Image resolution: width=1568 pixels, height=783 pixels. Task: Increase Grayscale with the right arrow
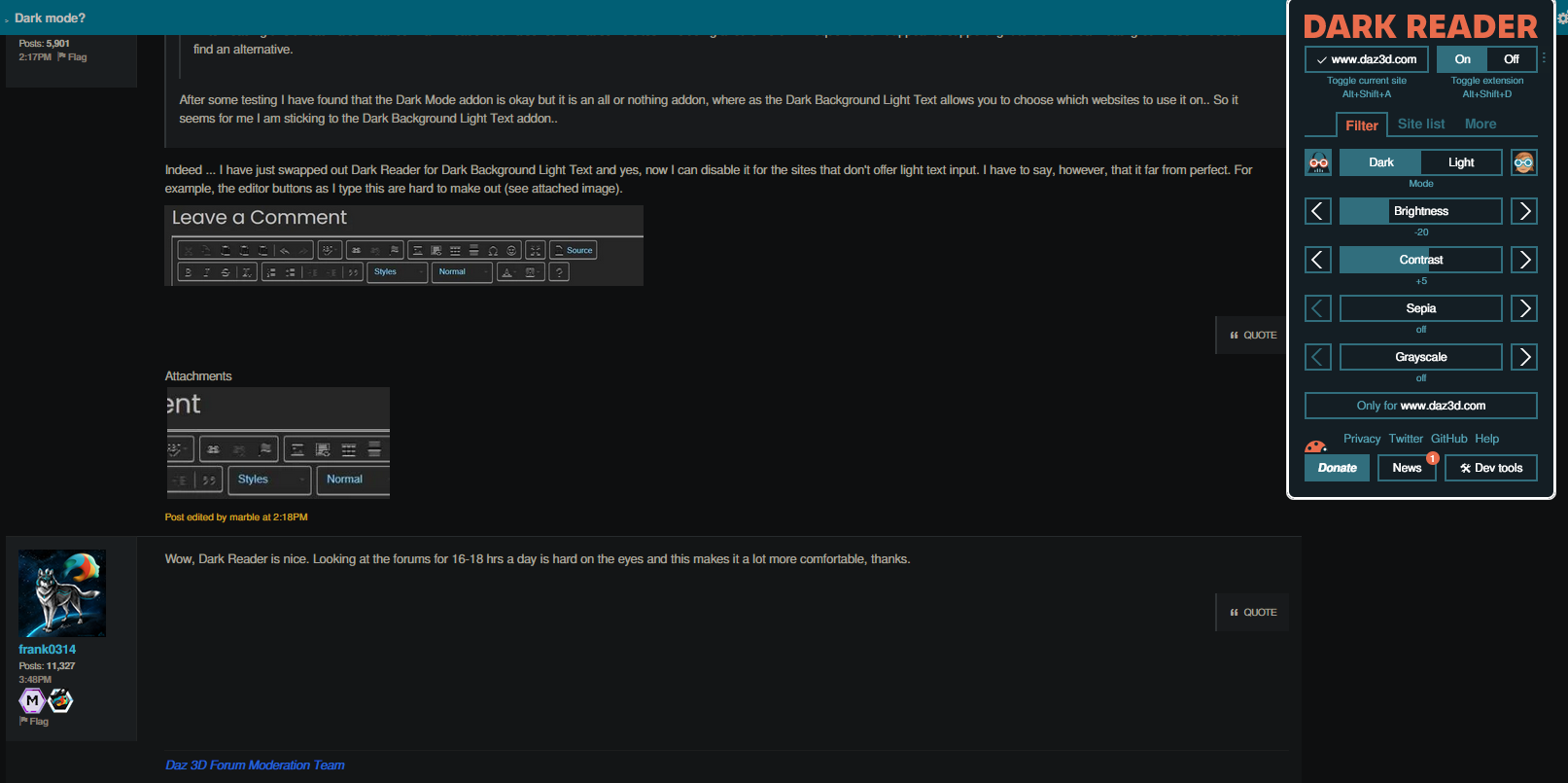coord(1524,357)
